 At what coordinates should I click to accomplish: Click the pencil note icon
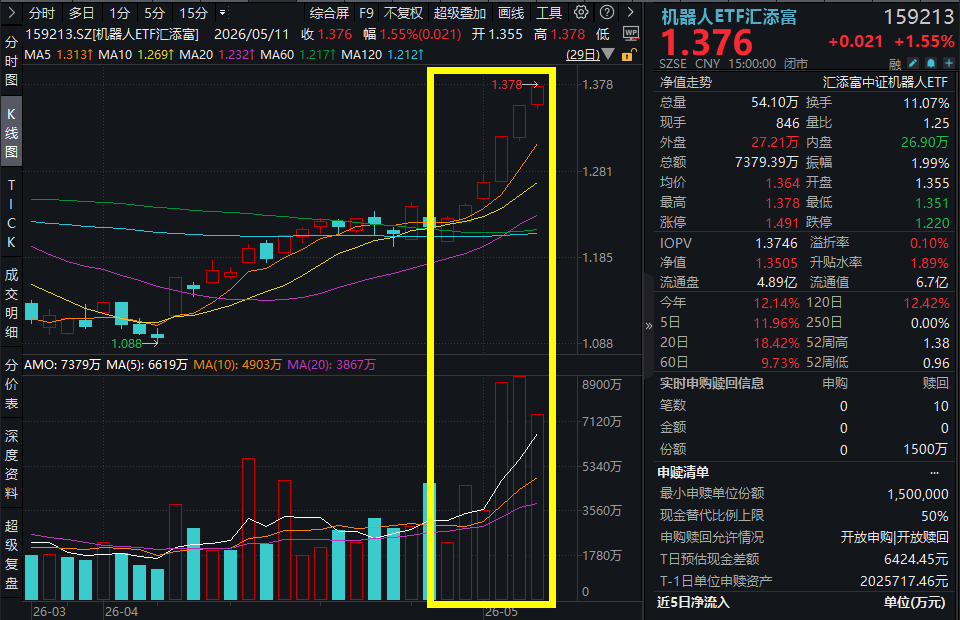913,63
